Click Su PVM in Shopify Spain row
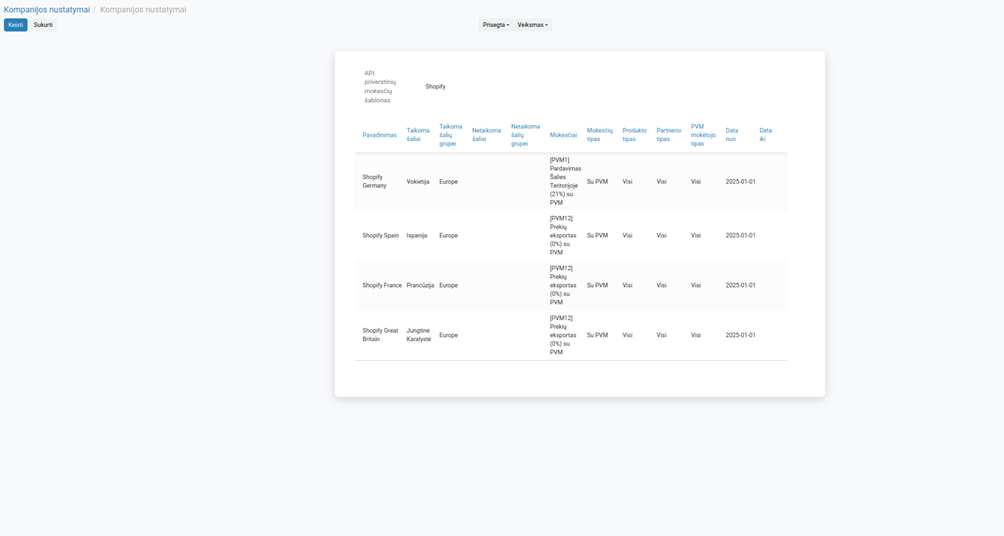The width and height of the screenshot is (1004, 536). coord(597,236)
